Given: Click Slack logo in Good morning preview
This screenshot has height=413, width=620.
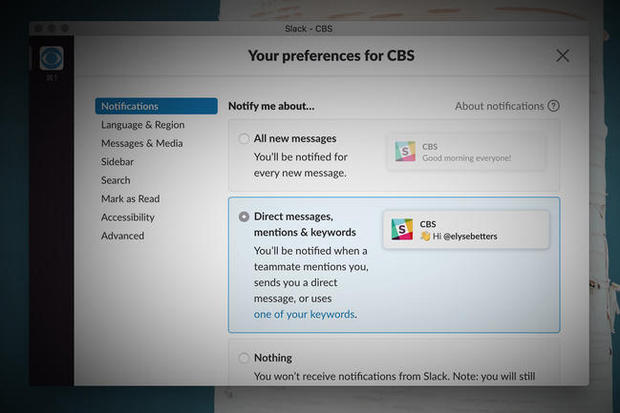Looking at the screenshot, I should point(405,152).
